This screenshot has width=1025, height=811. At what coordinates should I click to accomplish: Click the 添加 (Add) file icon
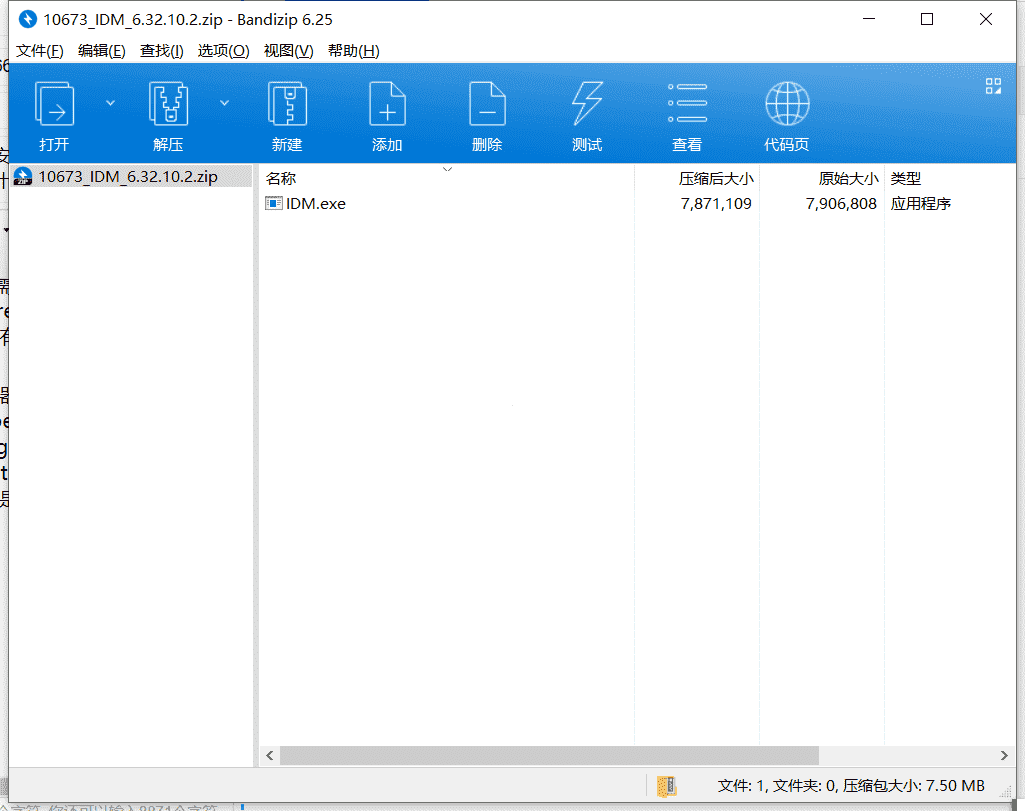tap(388, 104)
